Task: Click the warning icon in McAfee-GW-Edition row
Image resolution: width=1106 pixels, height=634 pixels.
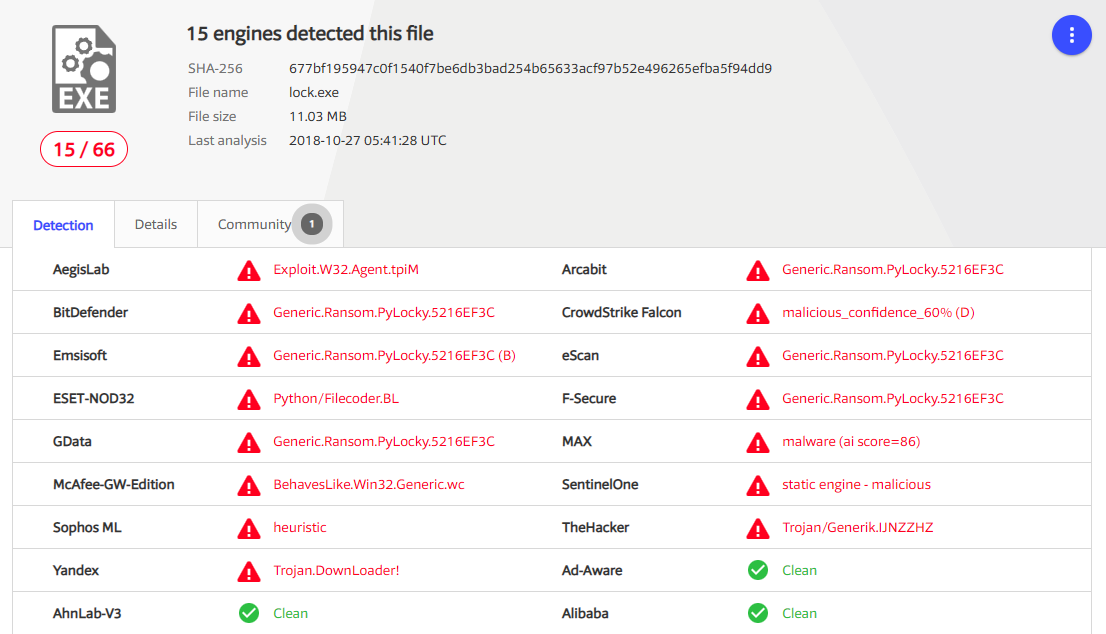Action: click(x=249, y=485)
